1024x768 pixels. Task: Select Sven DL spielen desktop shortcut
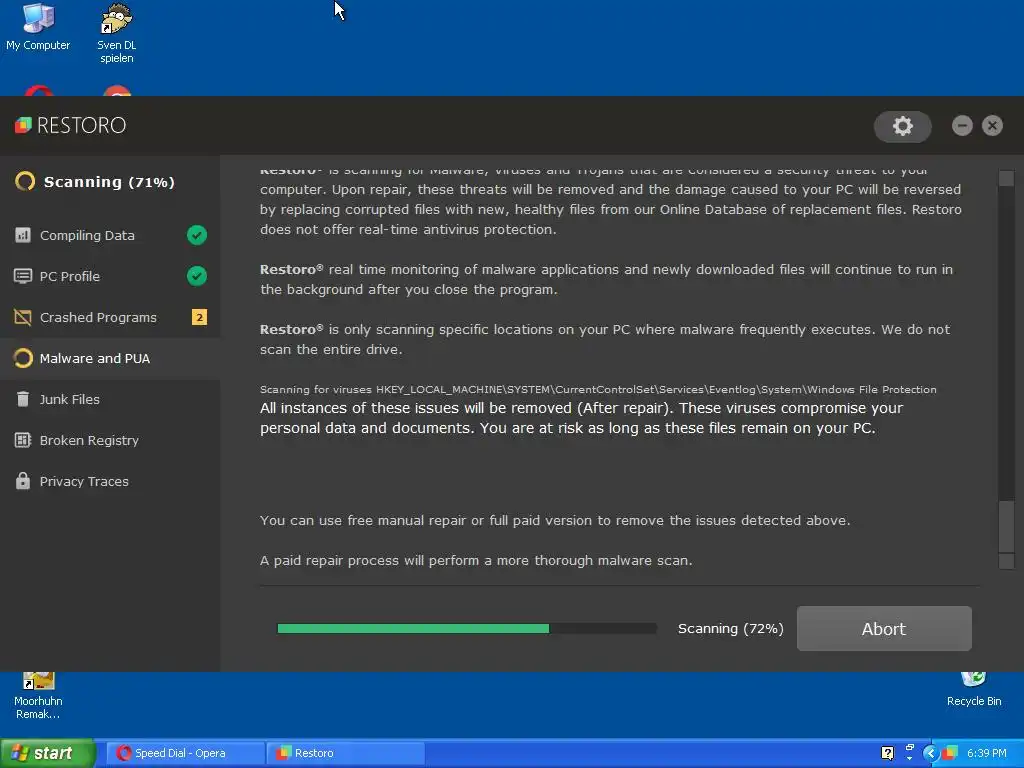pyautogui.click(x=117, y=33)
